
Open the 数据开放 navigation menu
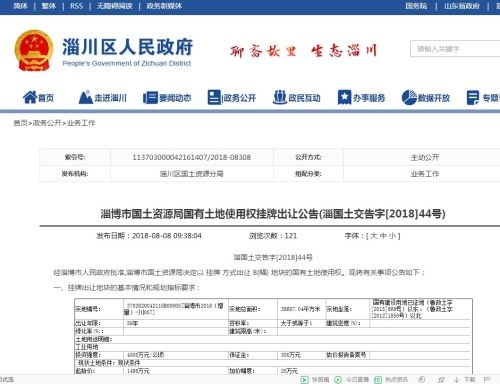pos(434,98)
